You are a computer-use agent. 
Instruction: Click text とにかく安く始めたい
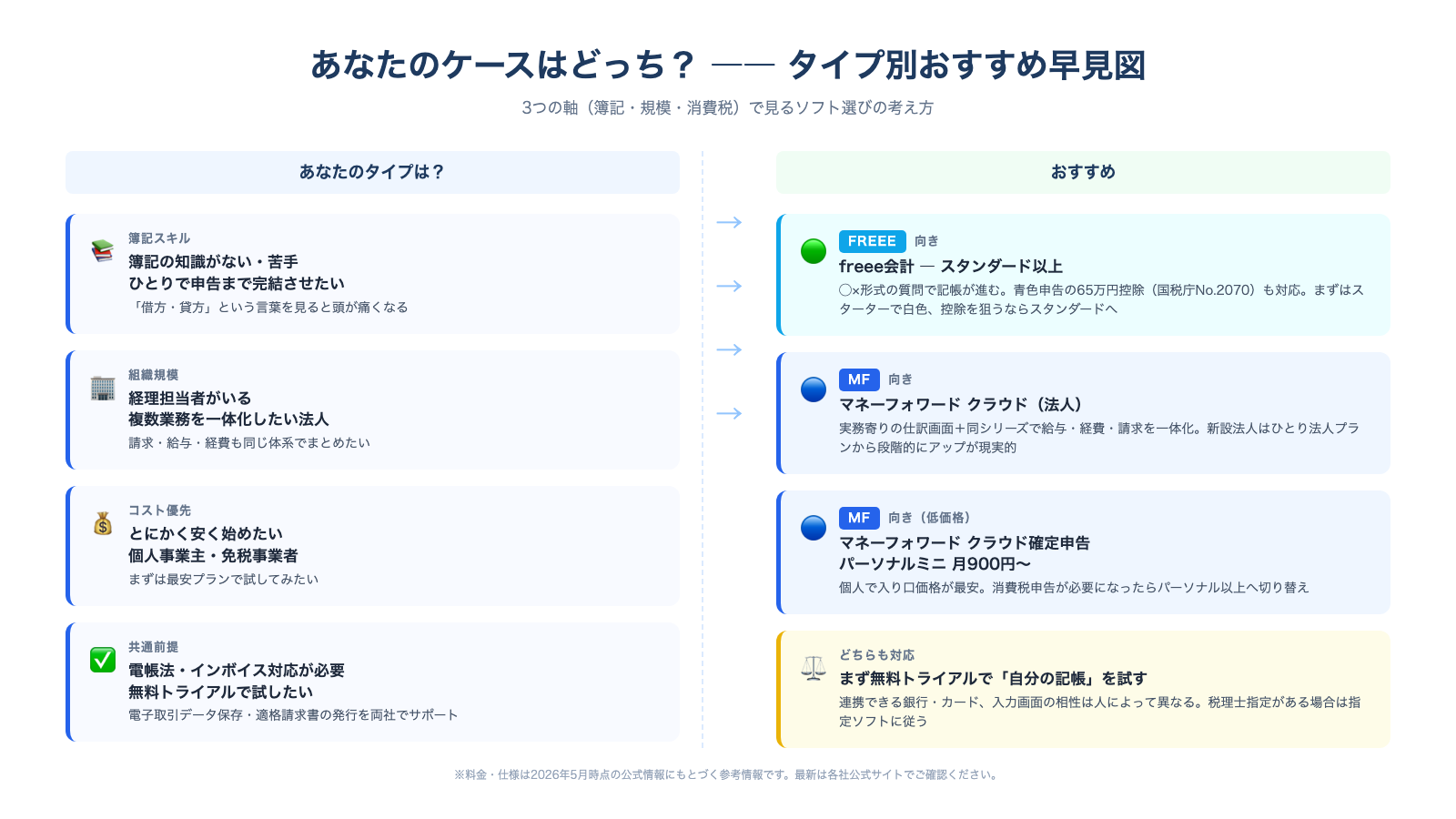coord(206,534)
